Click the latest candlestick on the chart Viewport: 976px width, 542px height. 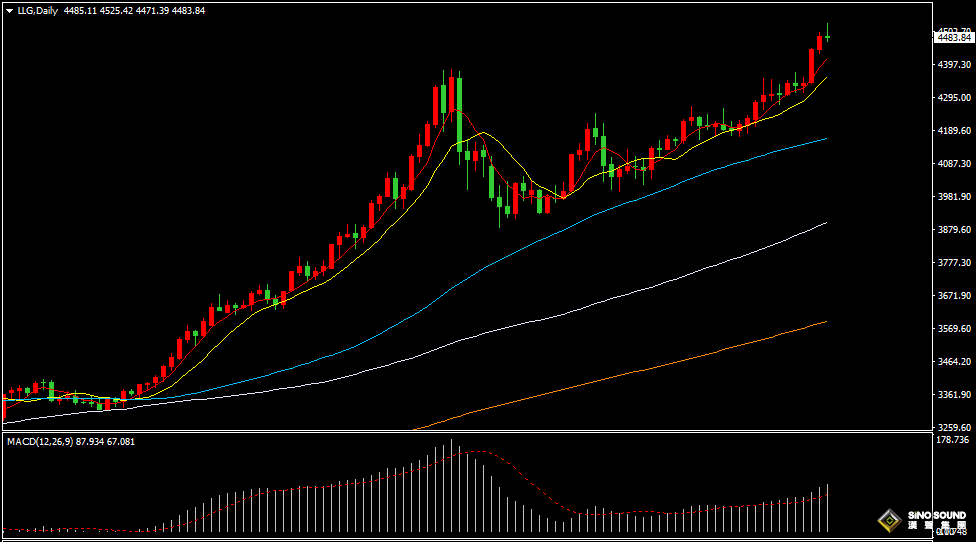pos(827,37)
